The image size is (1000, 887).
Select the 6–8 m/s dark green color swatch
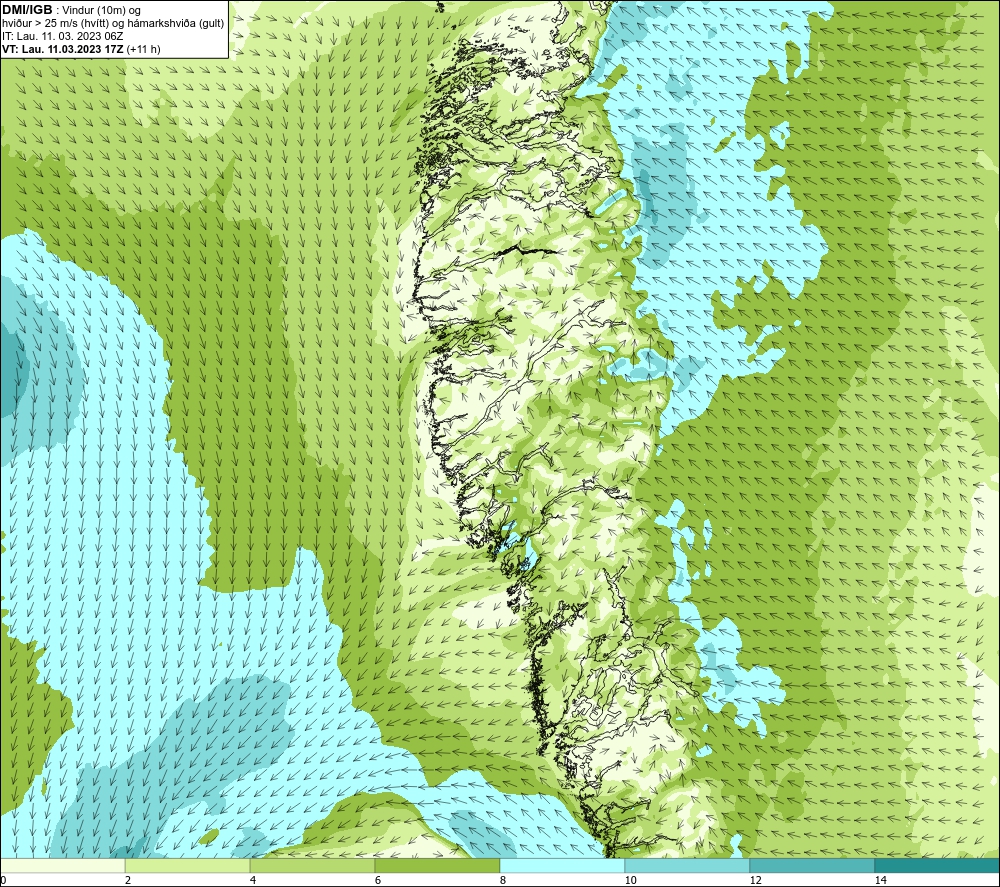[x=438, y=865]
